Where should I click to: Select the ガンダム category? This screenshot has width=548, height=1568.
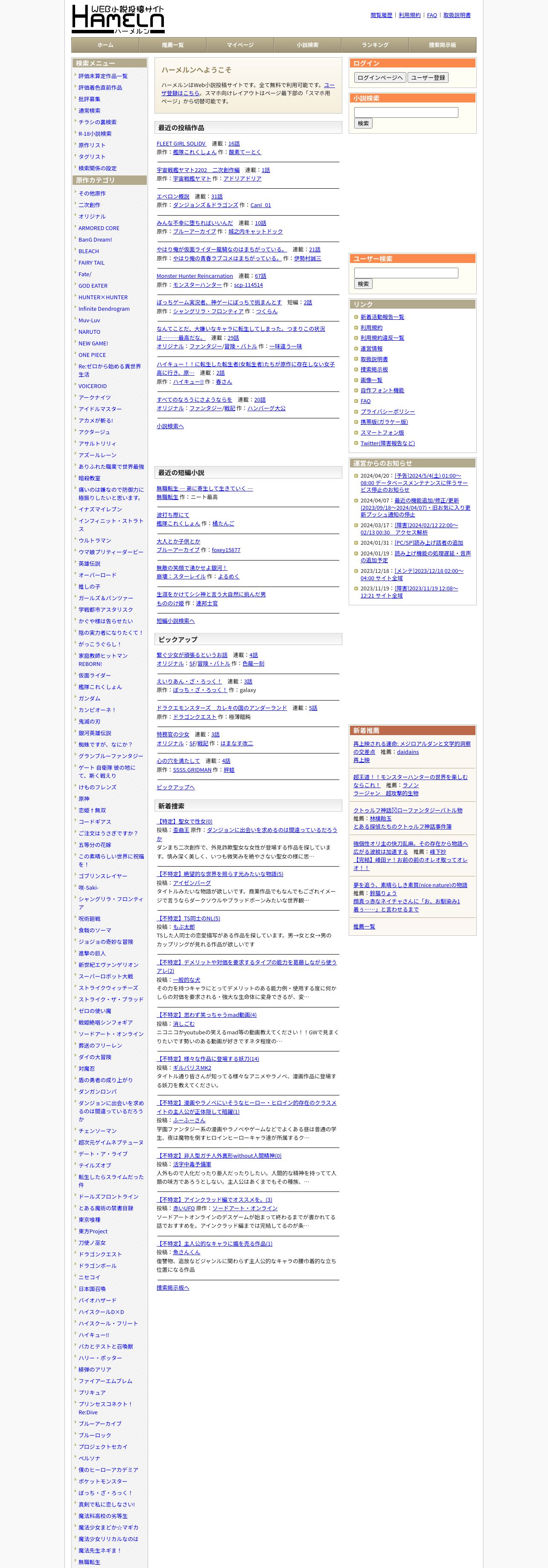89,699
